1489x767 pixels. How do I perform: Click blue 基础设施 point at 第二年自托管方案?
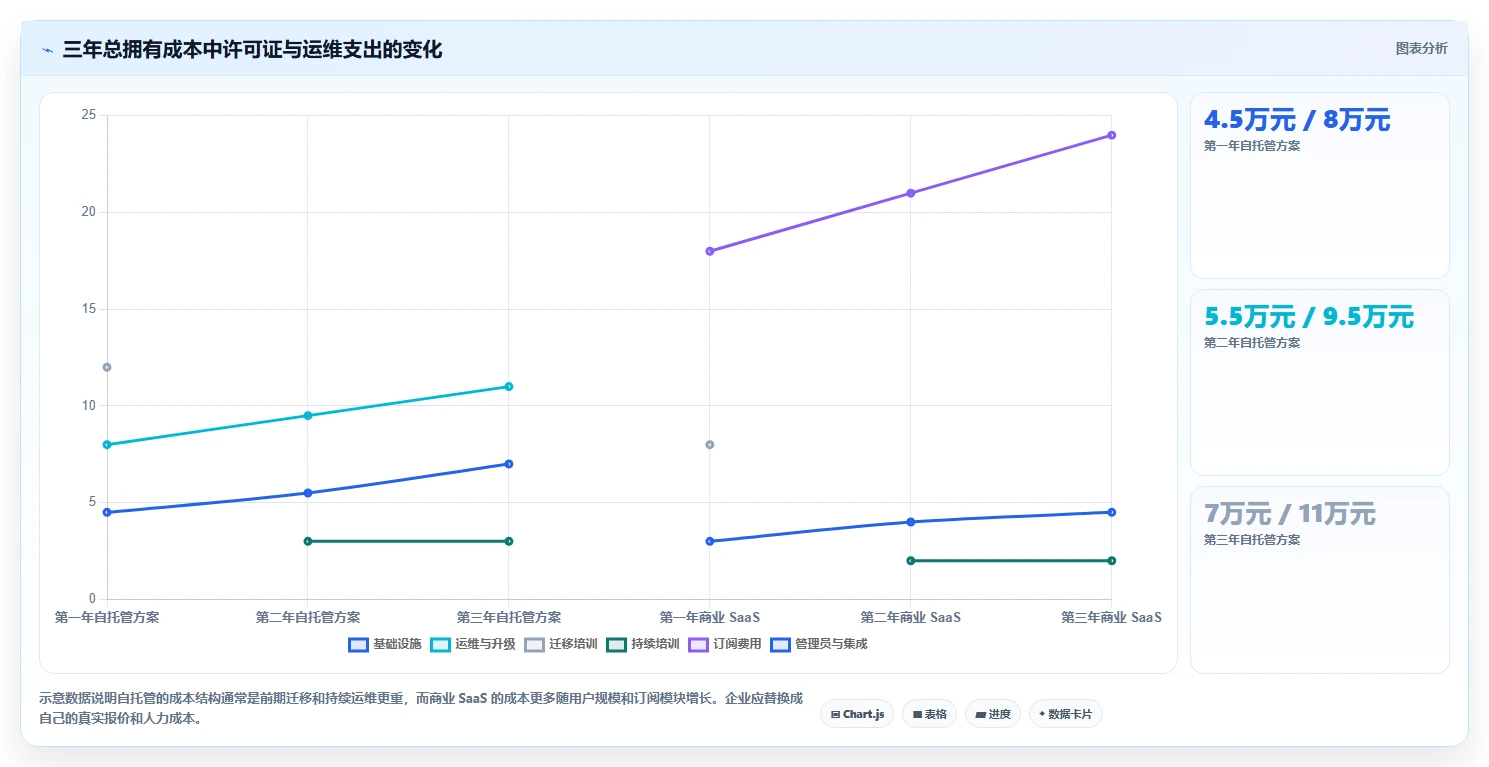point(308,493)
